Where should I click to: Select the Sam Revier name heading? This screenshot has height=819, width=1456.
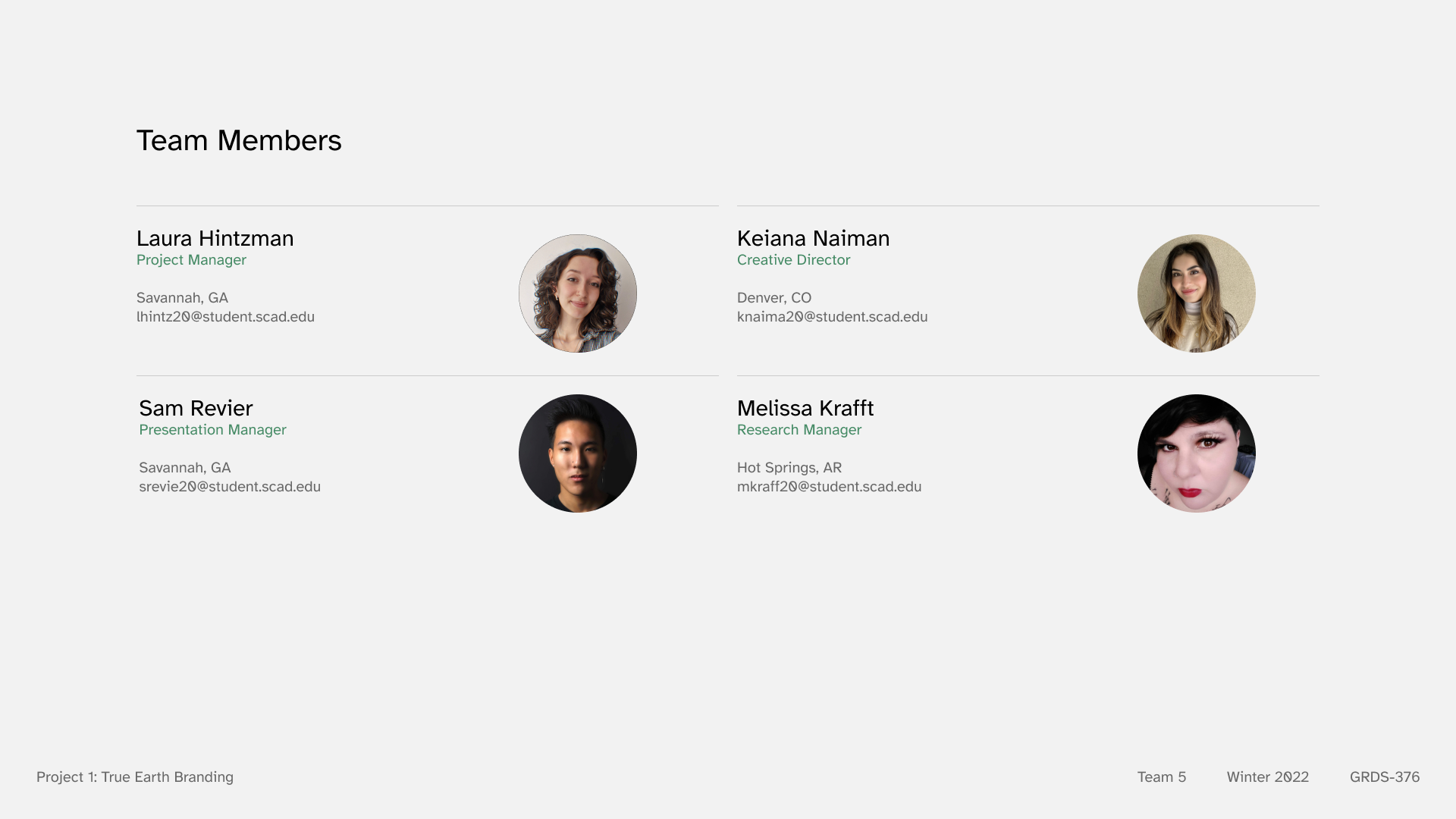196,408
